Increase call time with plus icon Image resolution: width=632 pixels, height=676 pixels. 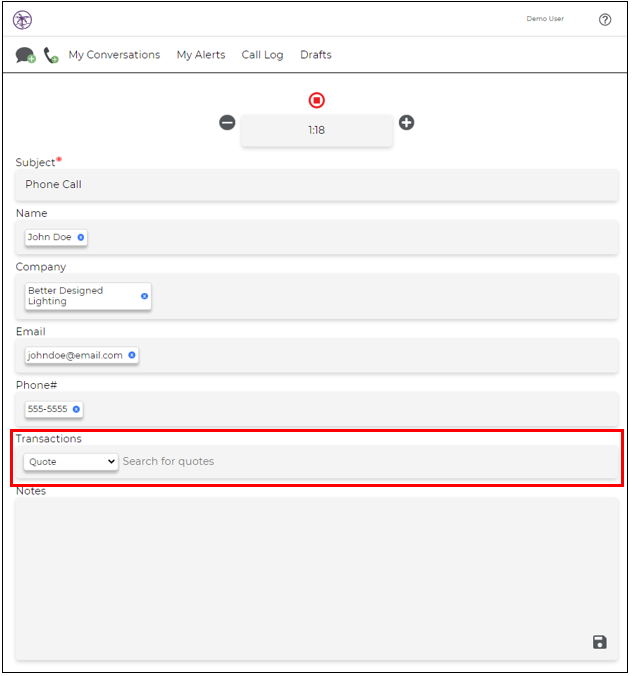point(407,123)
